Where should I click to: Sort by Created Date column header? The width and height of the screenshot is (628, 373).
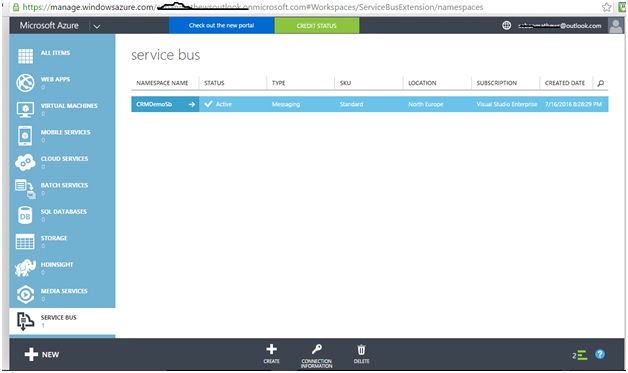pos(565,83)
